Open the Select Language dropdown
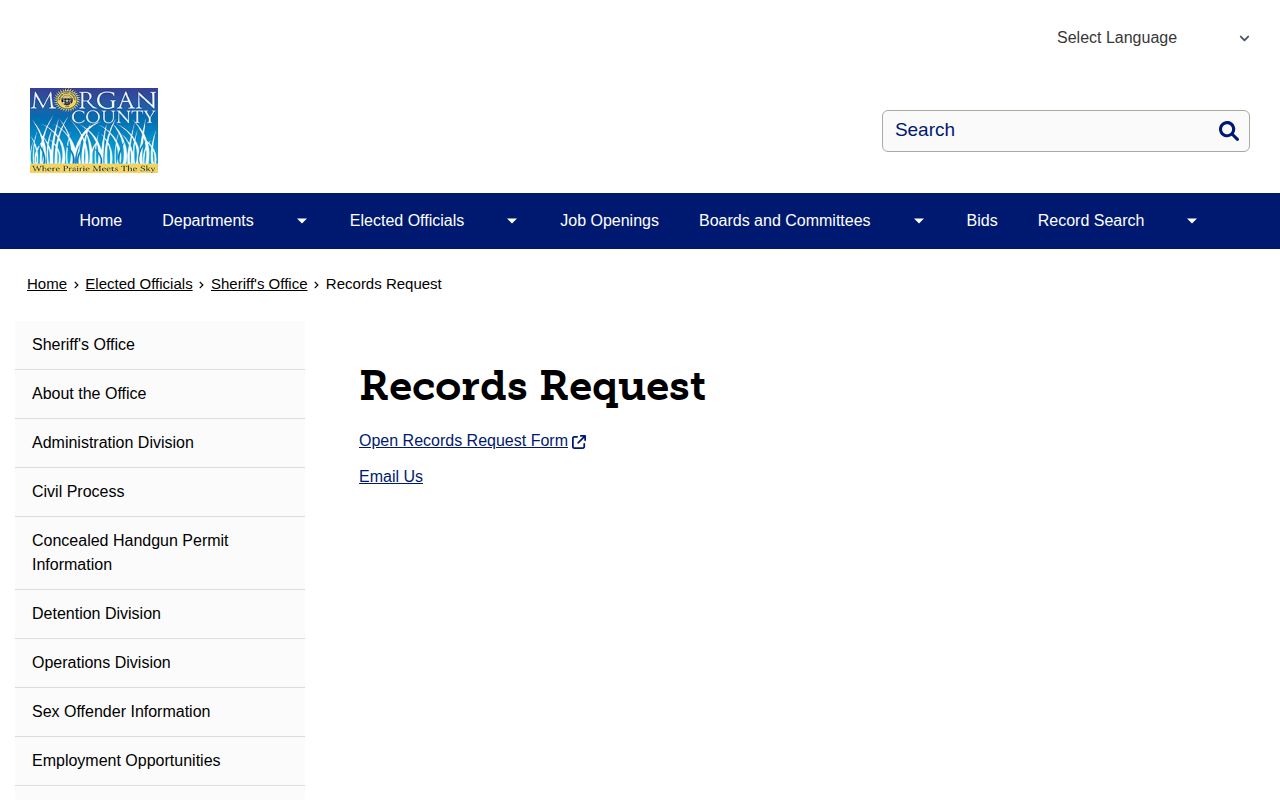The height and width of the screenshot is (800, 1280). click(1153, 38)
